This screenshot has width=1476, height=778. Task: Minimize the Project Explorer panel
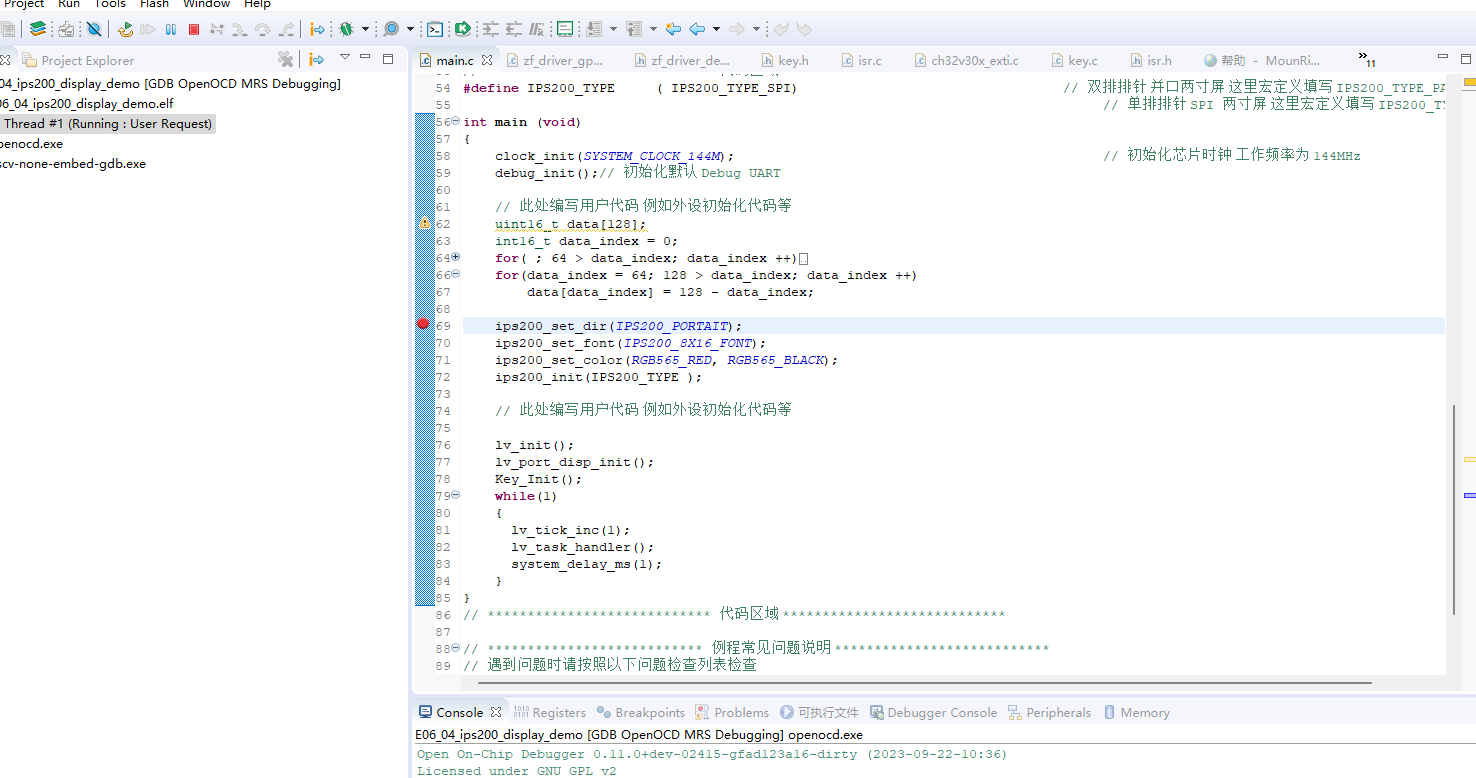(x=366, y=58)
